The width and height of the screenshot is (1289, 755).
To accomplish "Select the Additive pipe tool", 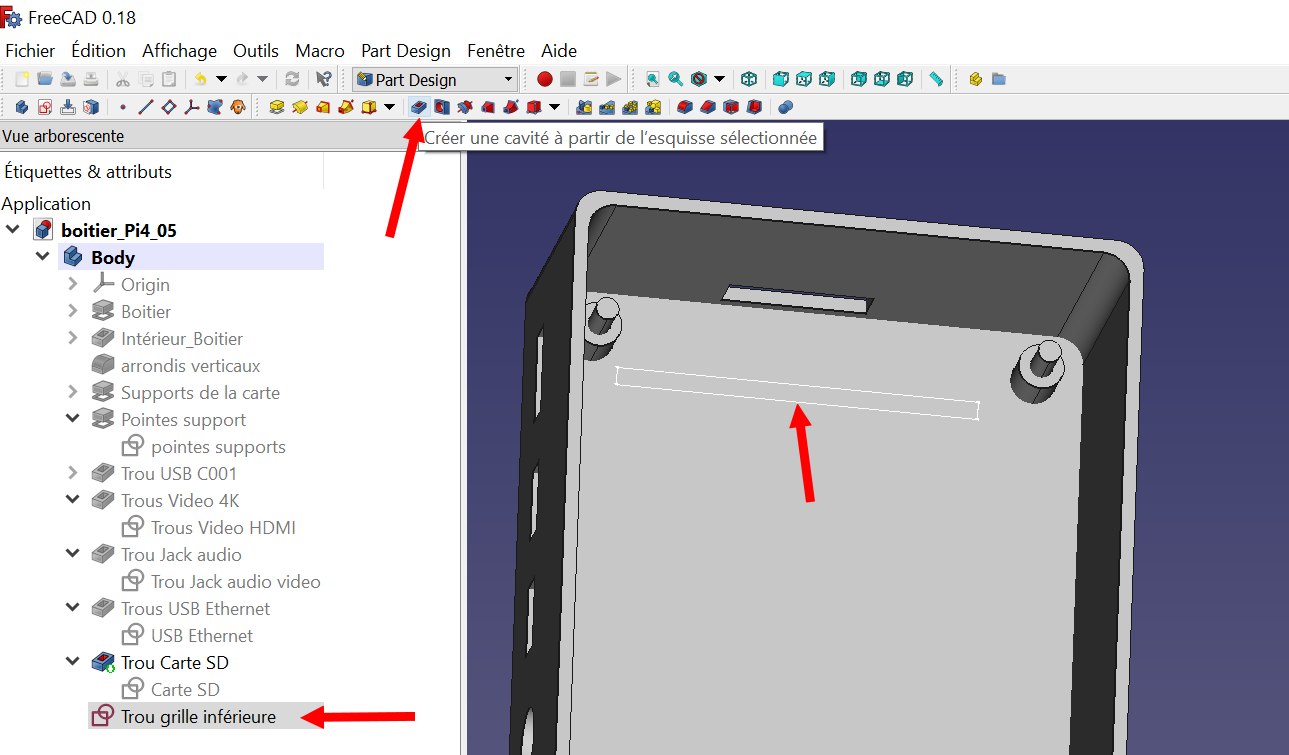I will [x=345, y=107].
